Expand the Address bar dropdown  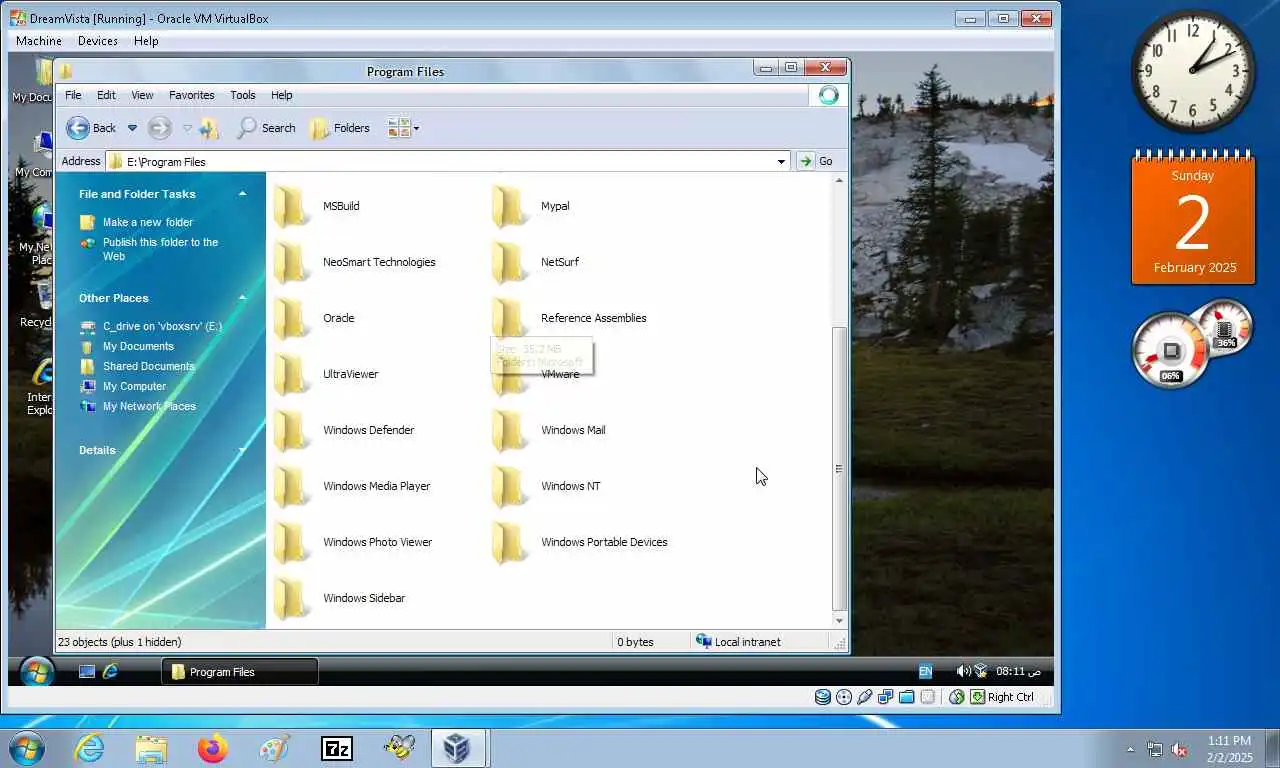coord(781,161)
